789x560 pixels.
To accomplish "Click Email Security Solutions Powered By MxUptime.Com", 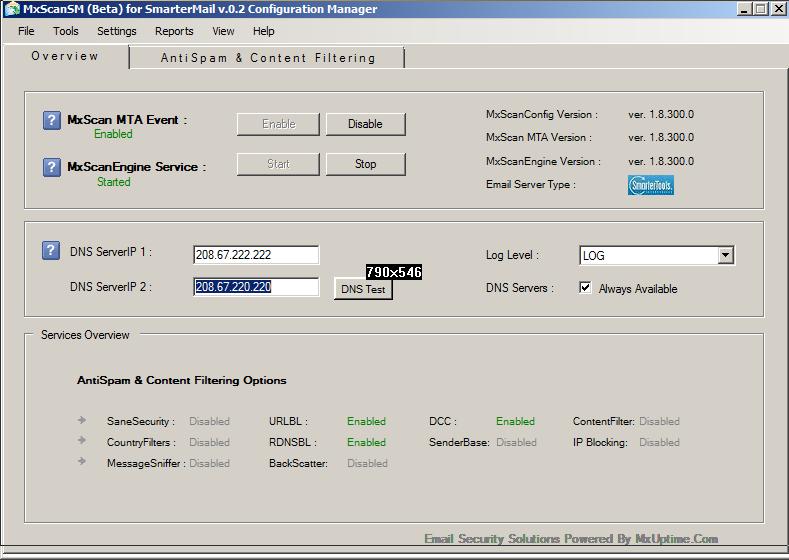I will [x=571, y=539].
